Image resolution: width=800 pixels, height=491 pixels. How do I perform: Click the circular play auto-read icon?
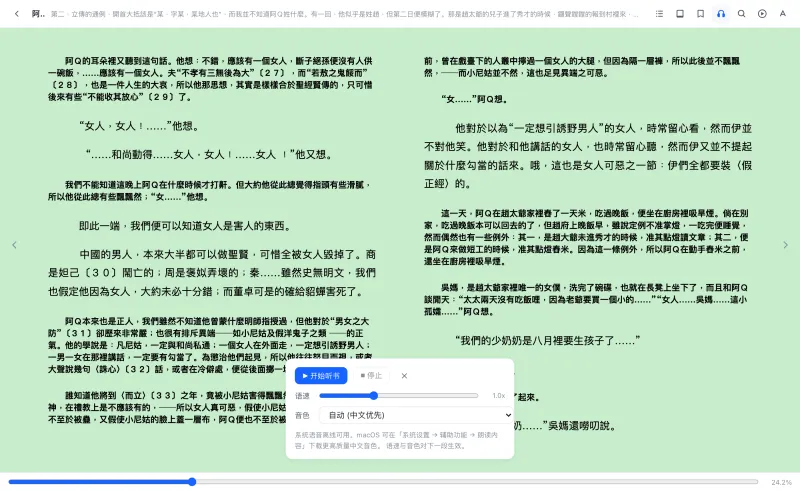762,14
